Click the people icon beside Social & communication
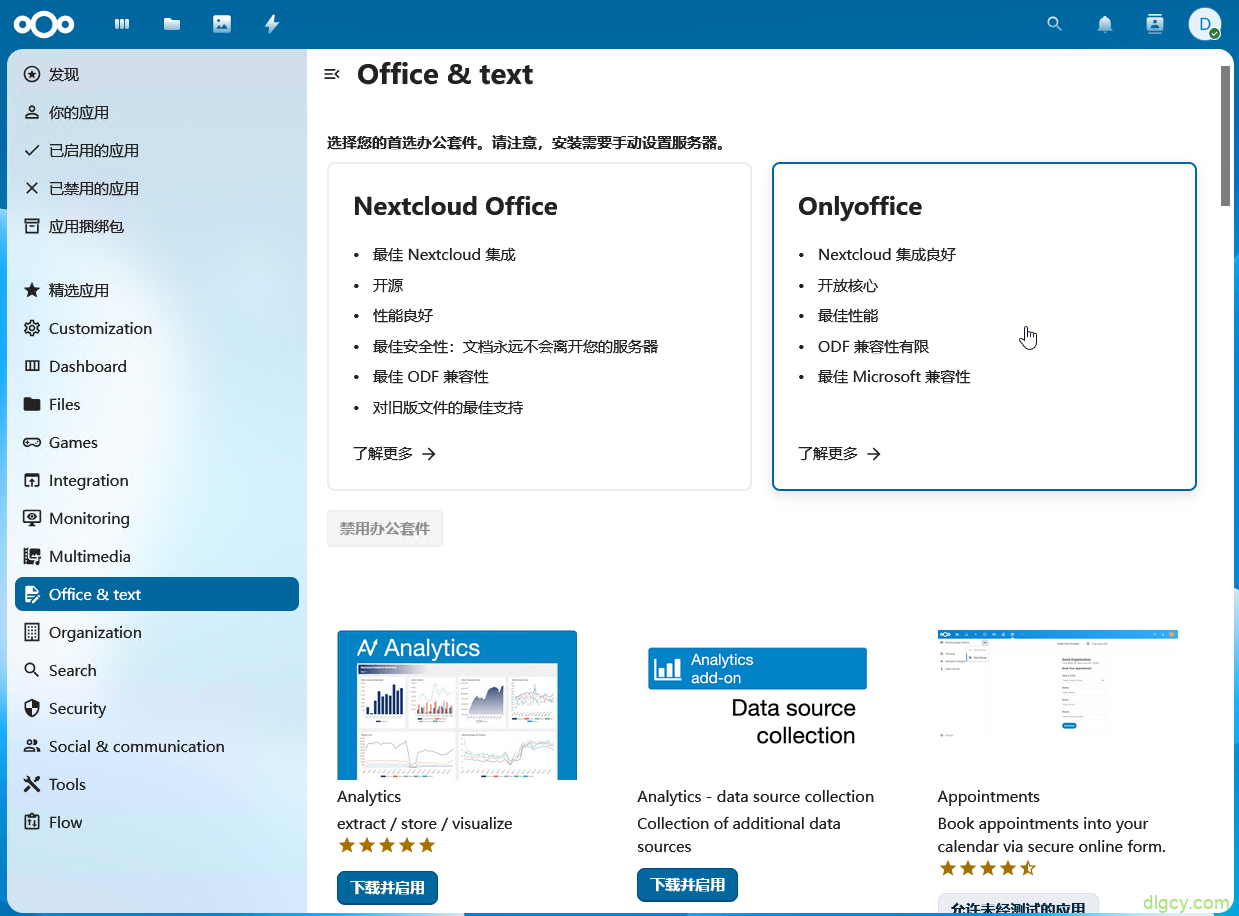 [x=32, y=746]
